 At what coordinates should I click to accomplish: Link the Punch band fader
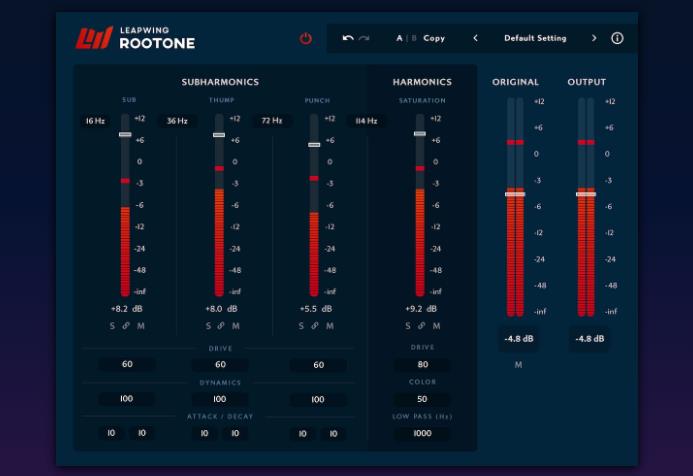(315, 326)
